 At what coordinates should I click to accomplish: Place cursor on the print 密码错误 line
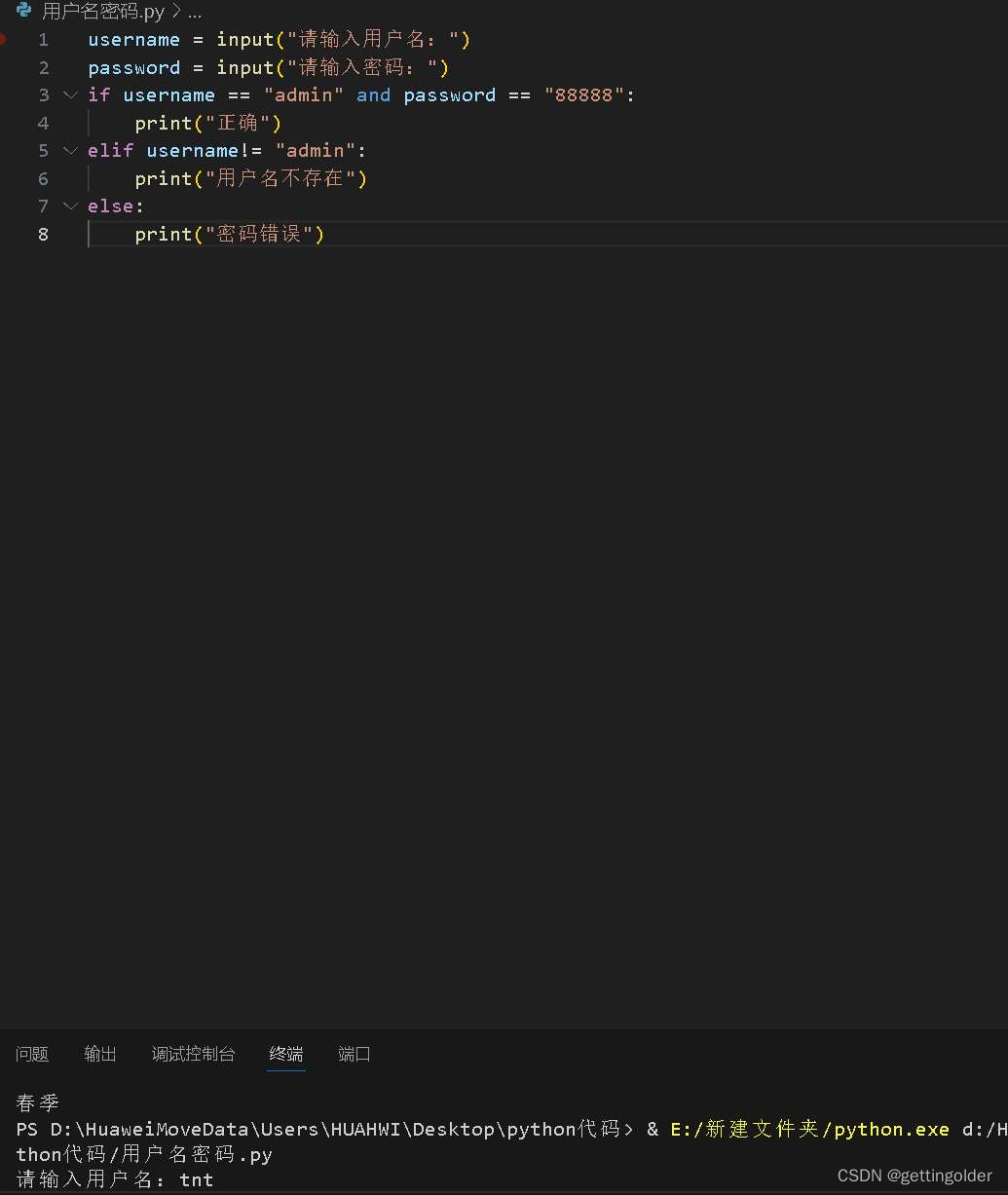(x=229, y=234)
